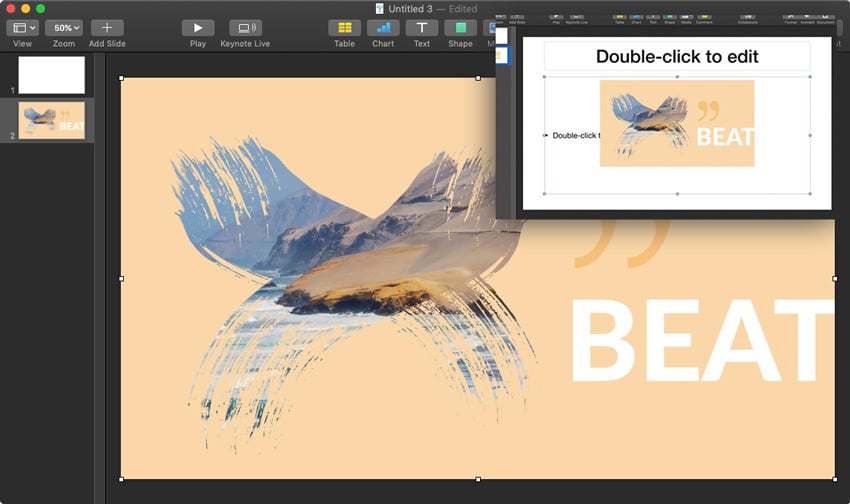Open Keynote Live from the toolbar
Viewport: 850px width, 504px height.
pyautogui.click(x=245, y=28)
